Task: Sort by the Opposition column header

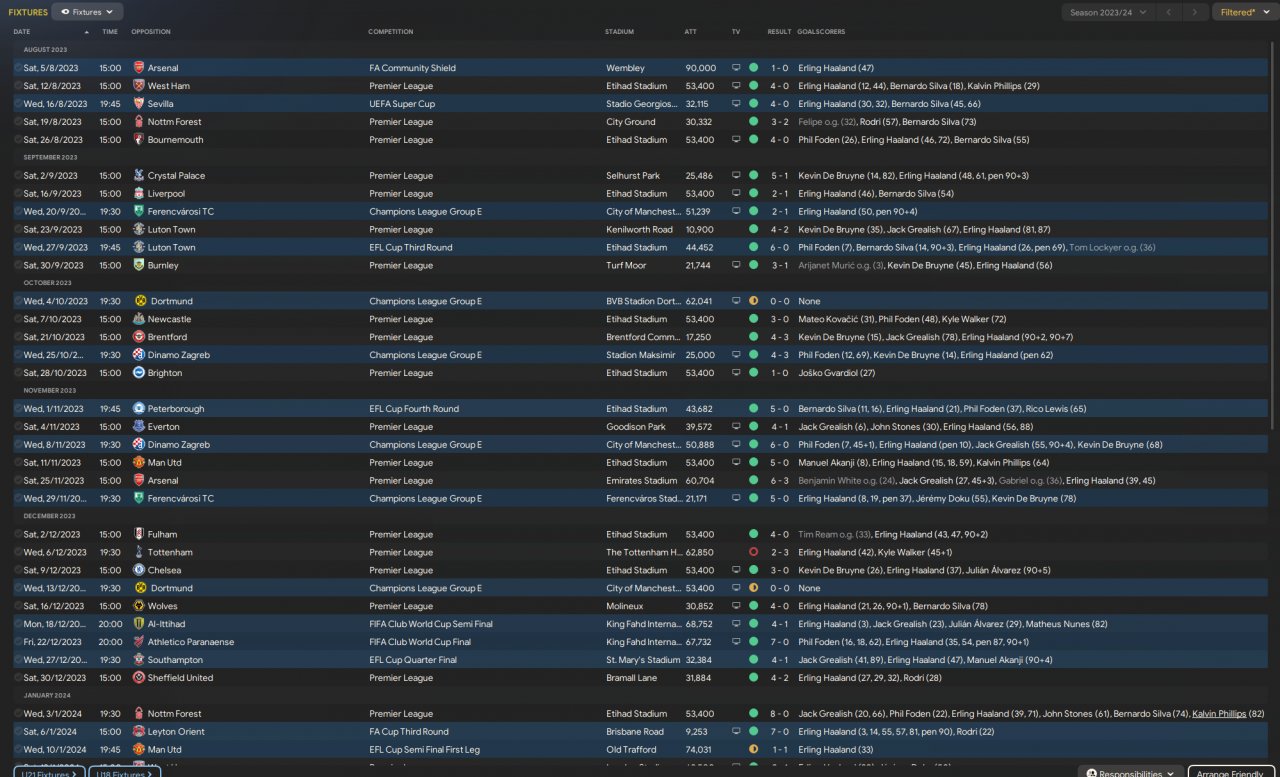Action: point(151,31)
